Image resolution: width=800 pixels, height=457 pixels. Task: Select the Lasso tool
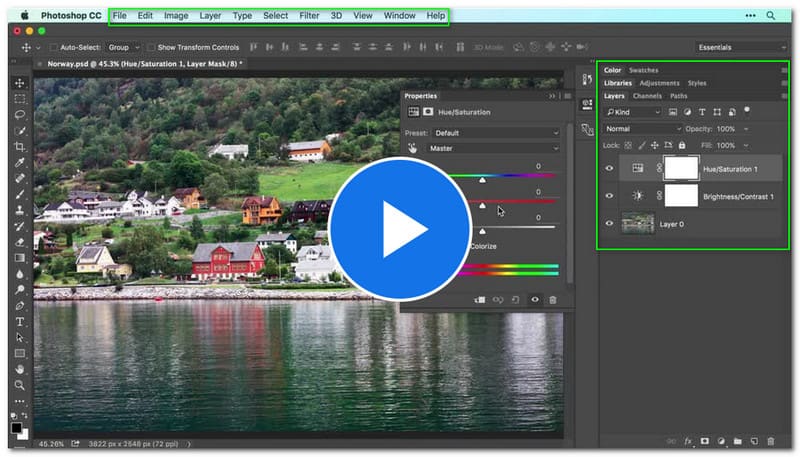(x=19, y=115)
